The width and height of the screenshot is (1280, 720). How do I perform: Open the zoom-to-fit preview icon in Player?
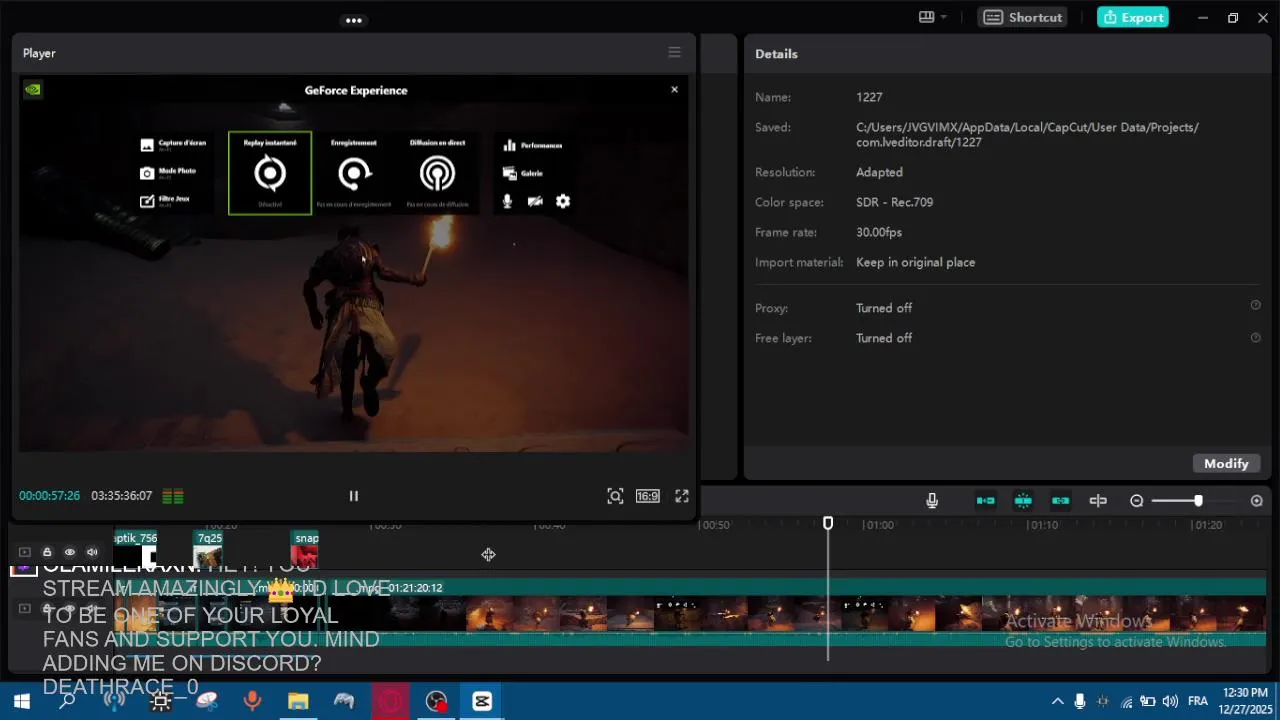tap(615, 496)
